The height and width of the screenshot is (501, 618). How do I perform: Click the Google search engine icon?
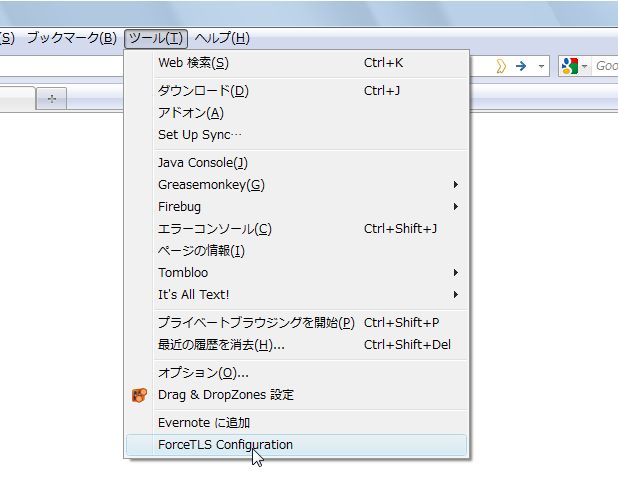coord(570,66)
